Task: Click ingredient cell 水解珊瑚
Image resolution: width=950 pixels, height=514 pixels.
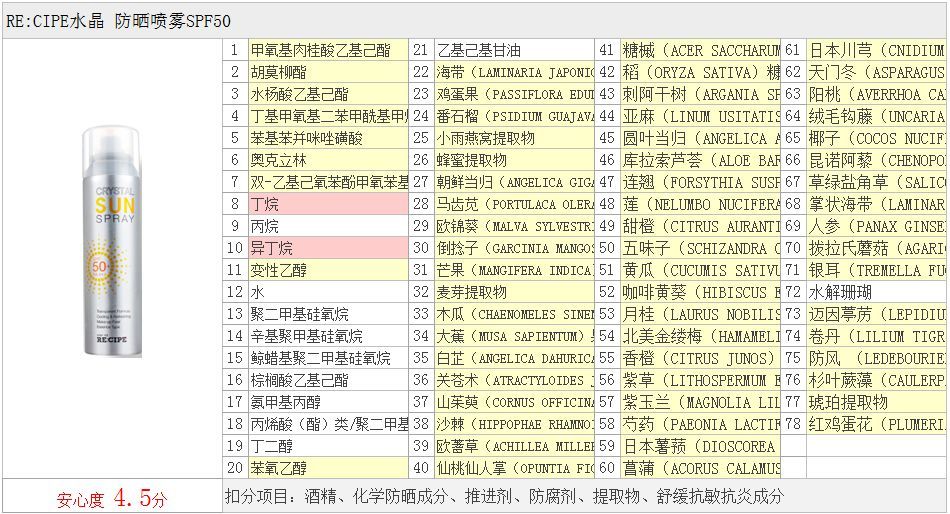Action: [876, 292]
